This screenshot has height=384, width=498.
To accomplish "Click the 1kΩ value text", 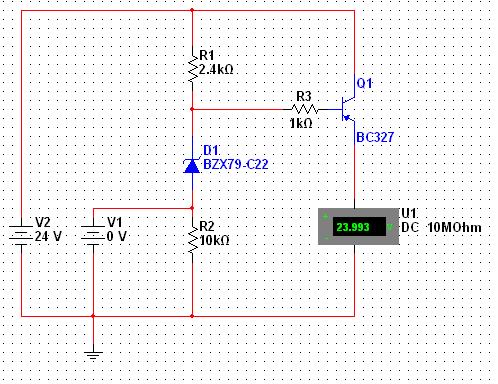I will click(301, 123).
